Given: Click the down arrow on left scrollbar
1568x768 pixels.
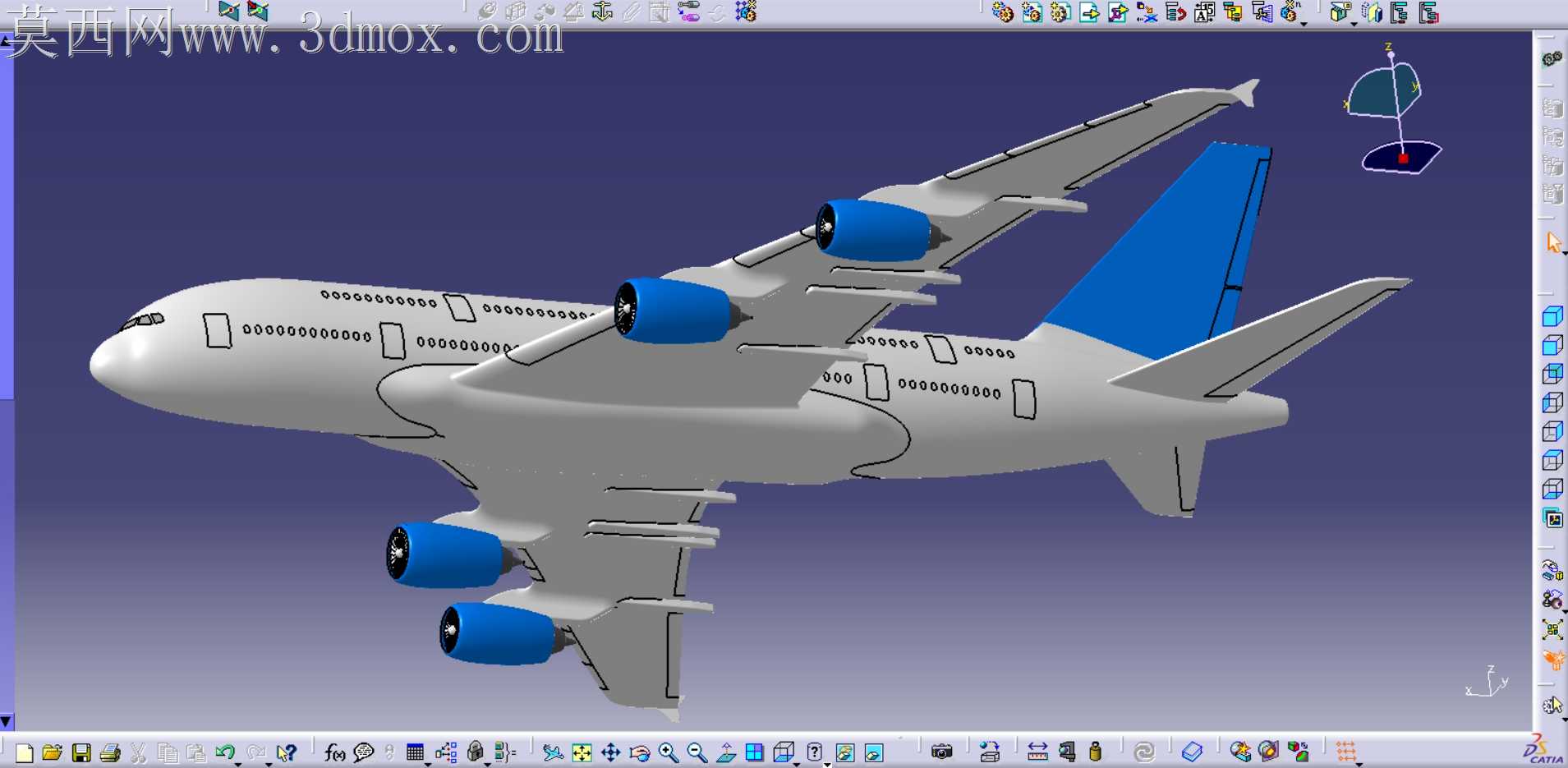Looking at the screenshot, I should point(7,722).
